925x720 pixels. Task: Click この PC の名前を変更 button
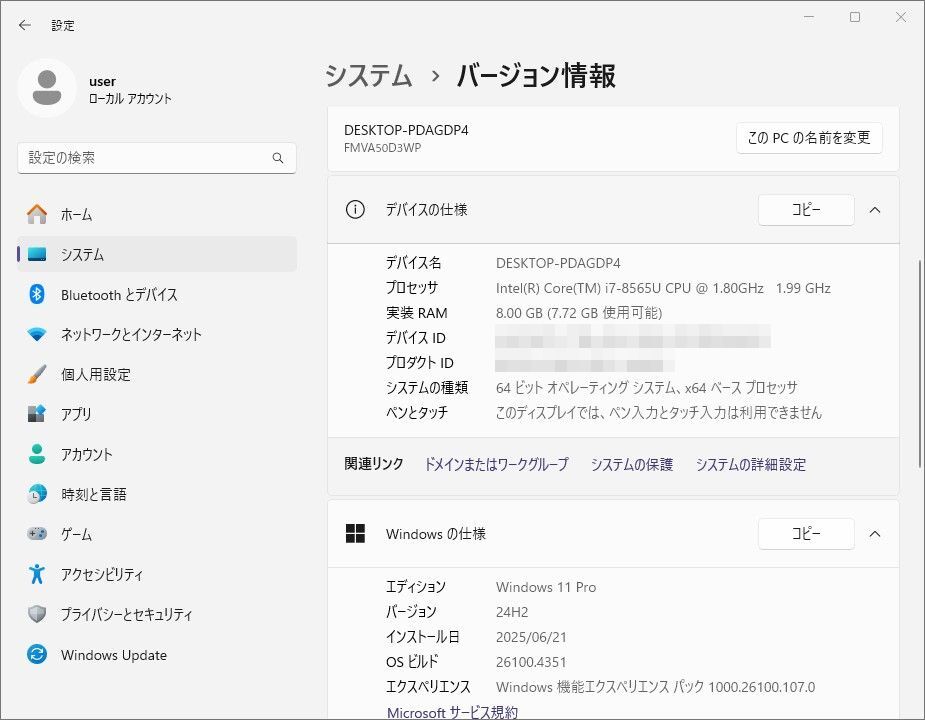coord(809,138)
